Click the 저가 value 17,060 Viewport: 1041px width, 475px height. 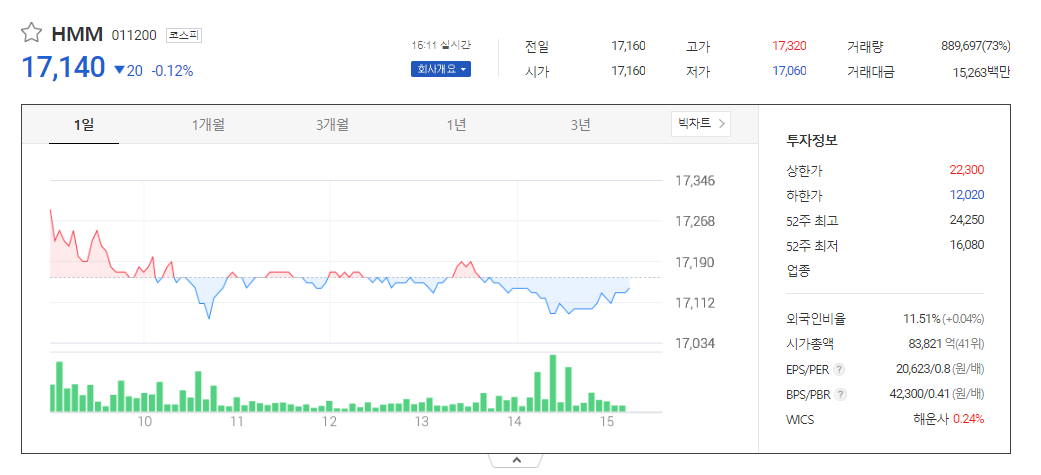789,70
